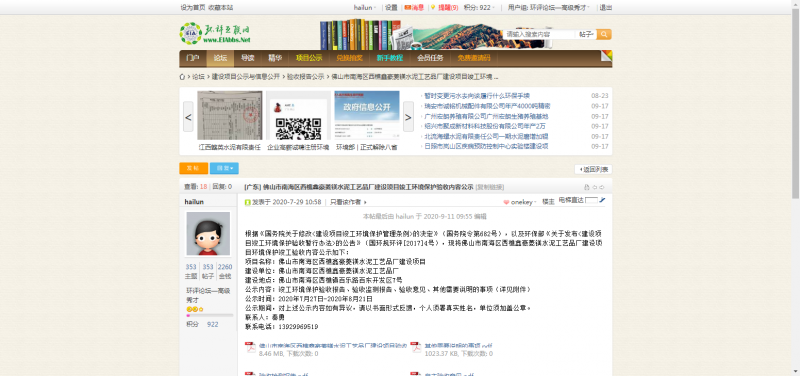Click the 2260 金钱 count under avatar
This screenshot has width=800, height=376.
(224, 267)
